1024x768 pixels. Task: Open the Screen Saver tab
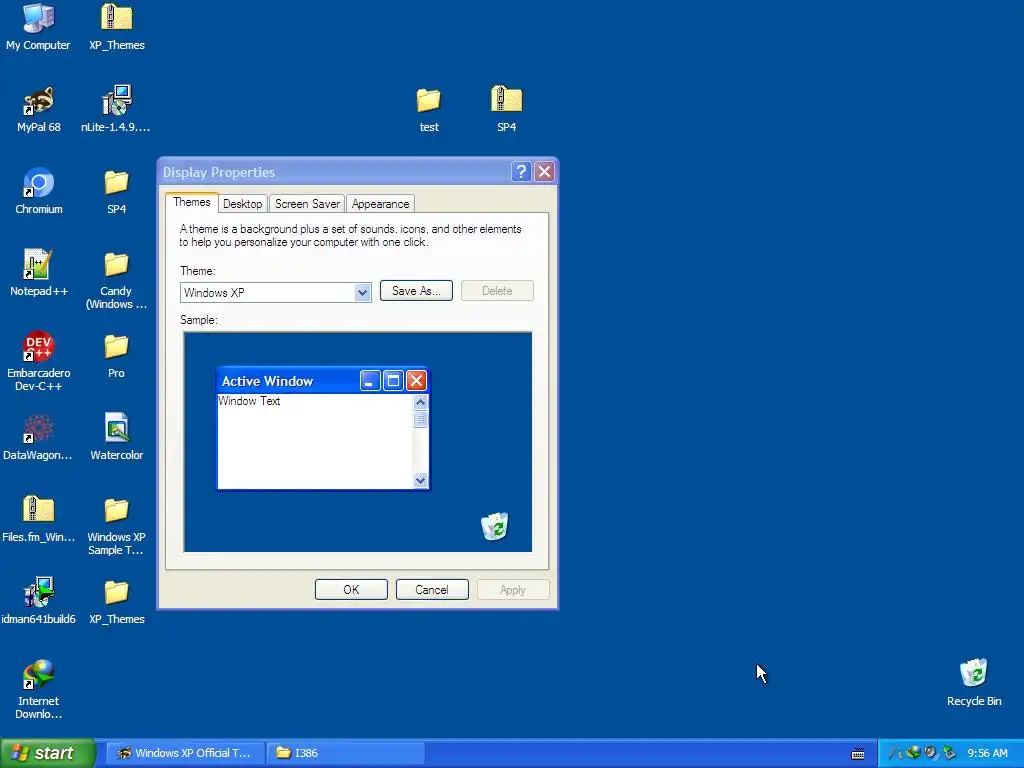[x=307, y=204]
